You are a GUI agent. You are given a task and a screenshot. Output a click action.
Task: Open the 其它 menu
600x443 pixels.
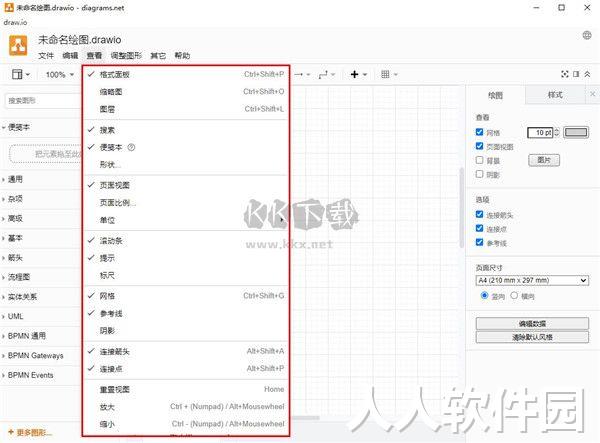click(x=158, y=55)
